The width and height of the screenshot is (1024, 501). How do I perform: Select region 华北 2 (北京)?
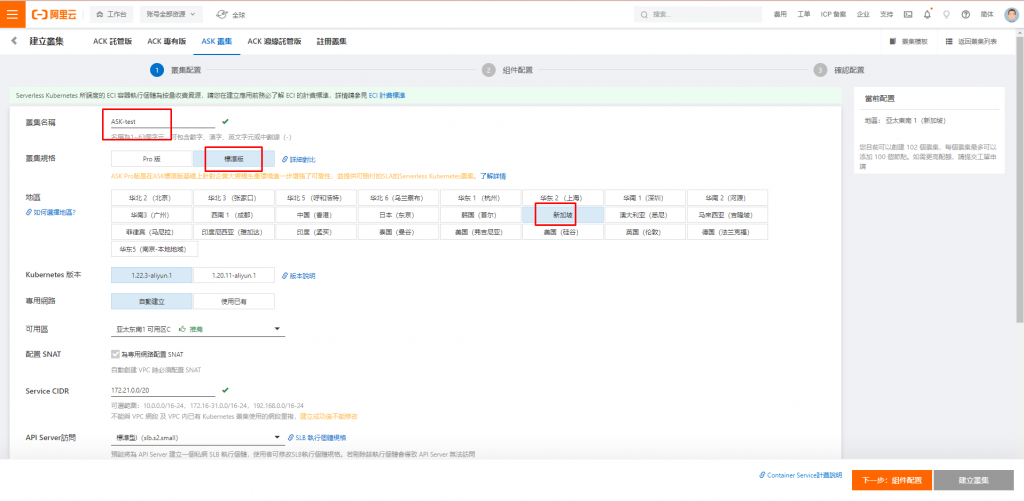[152, 197]
